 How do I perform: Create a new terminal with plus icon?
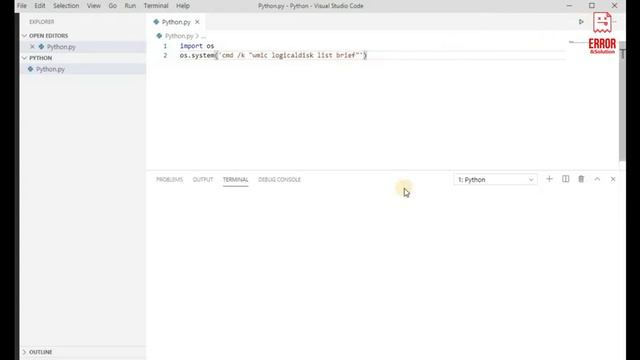[x=549, y=179]
